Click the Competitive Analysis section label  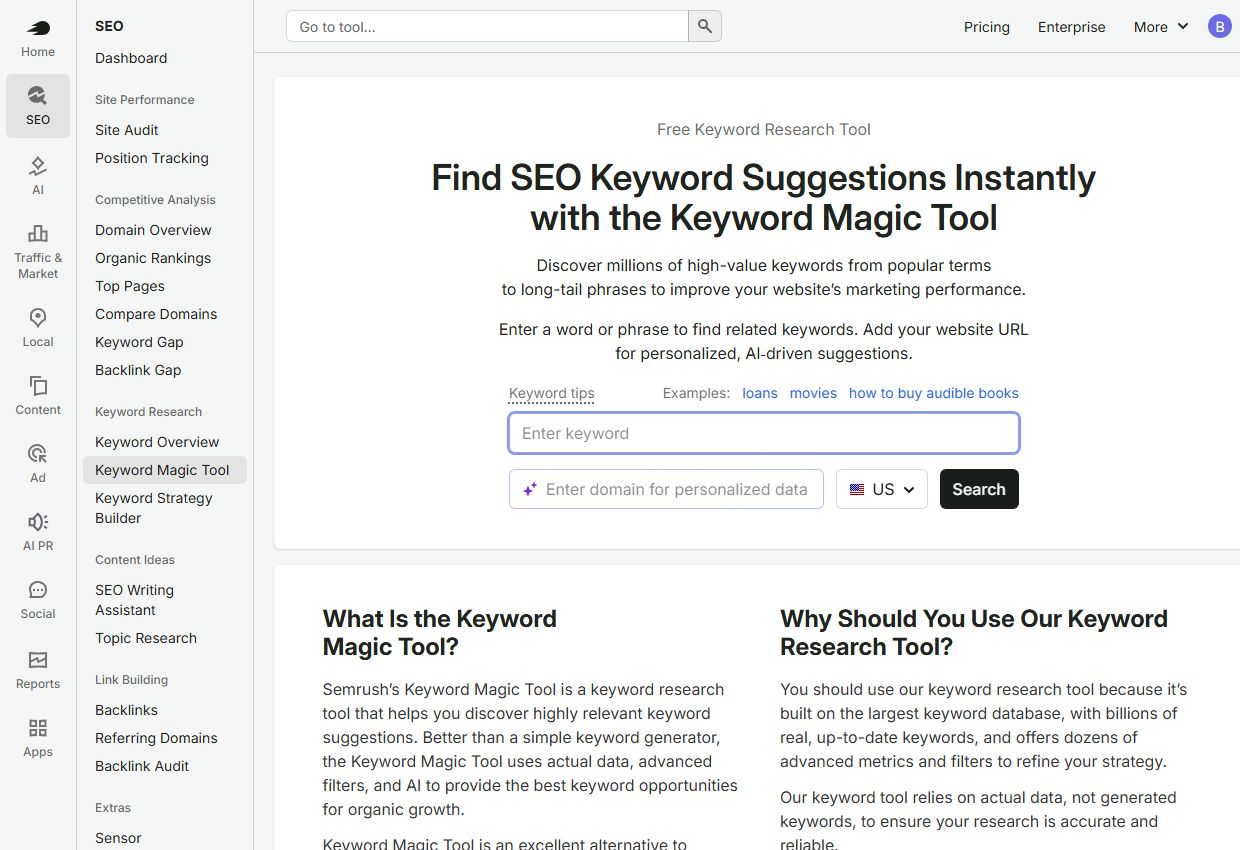155,200
